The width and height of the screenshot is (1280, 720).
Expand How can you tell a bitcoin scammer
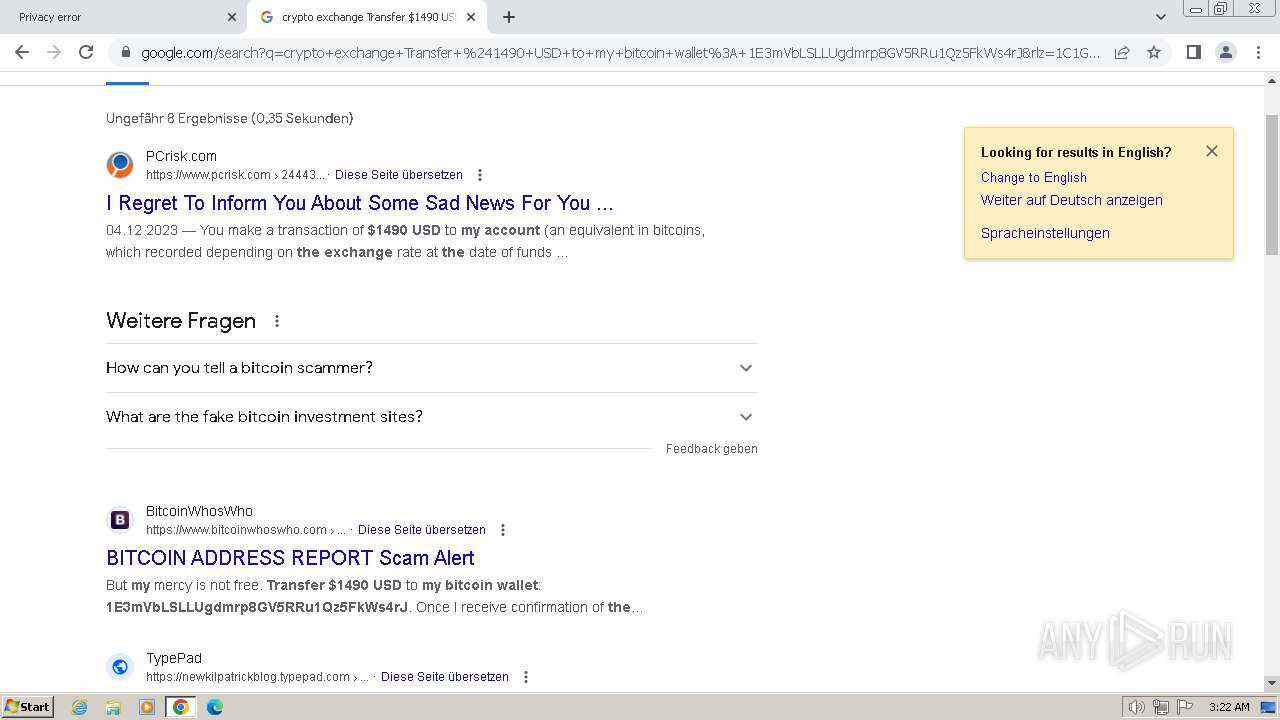[x=431, y=368]
